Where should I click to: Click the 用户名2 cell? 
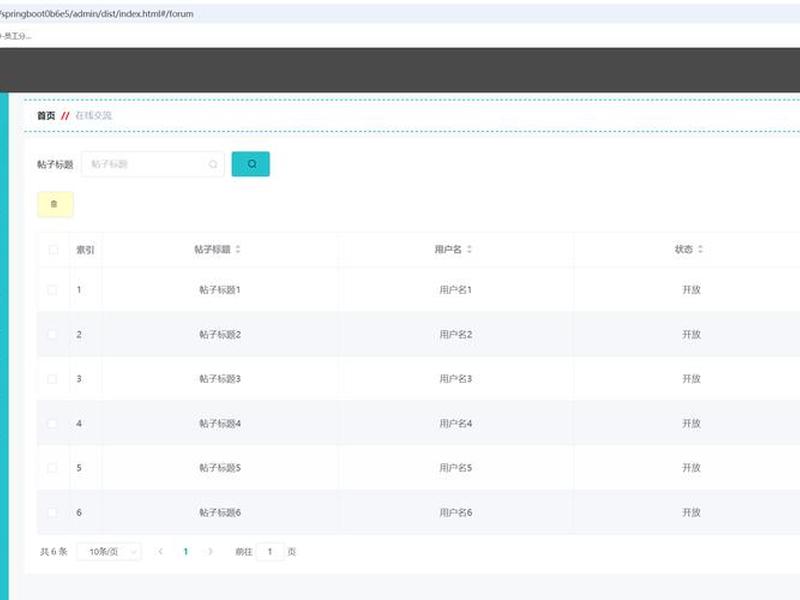[456, 334]
